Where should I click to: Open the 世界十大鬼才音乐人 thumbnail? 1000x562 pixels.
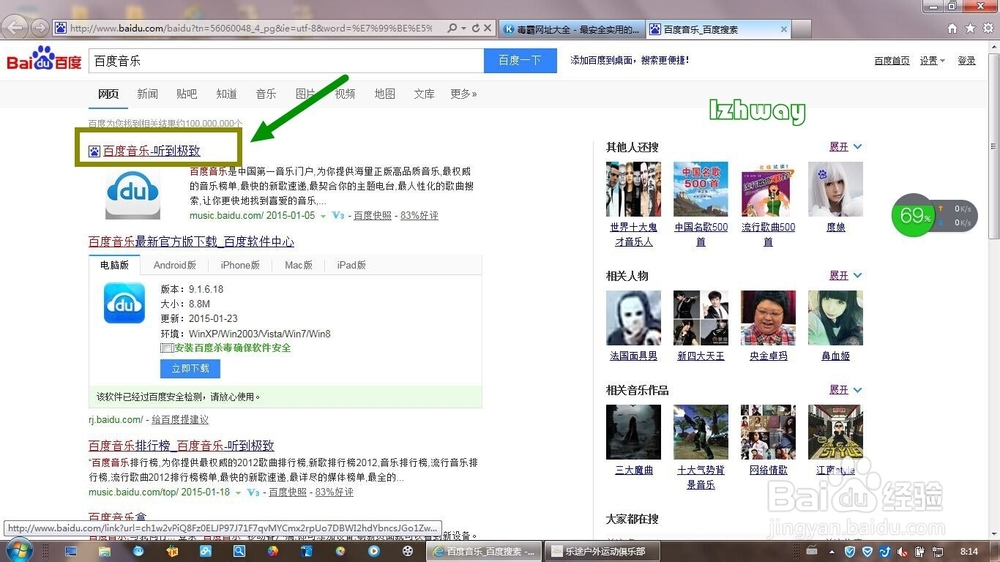(x=633, y=189)
